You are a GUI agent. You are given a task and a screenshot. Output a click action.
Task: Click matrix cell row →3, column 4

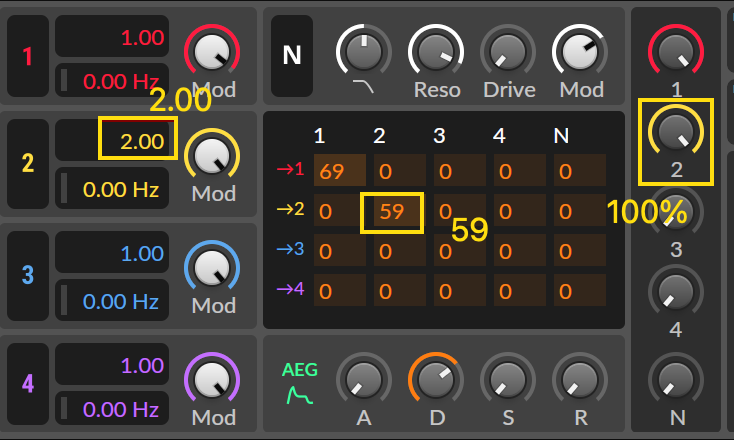tap(520, 250)
